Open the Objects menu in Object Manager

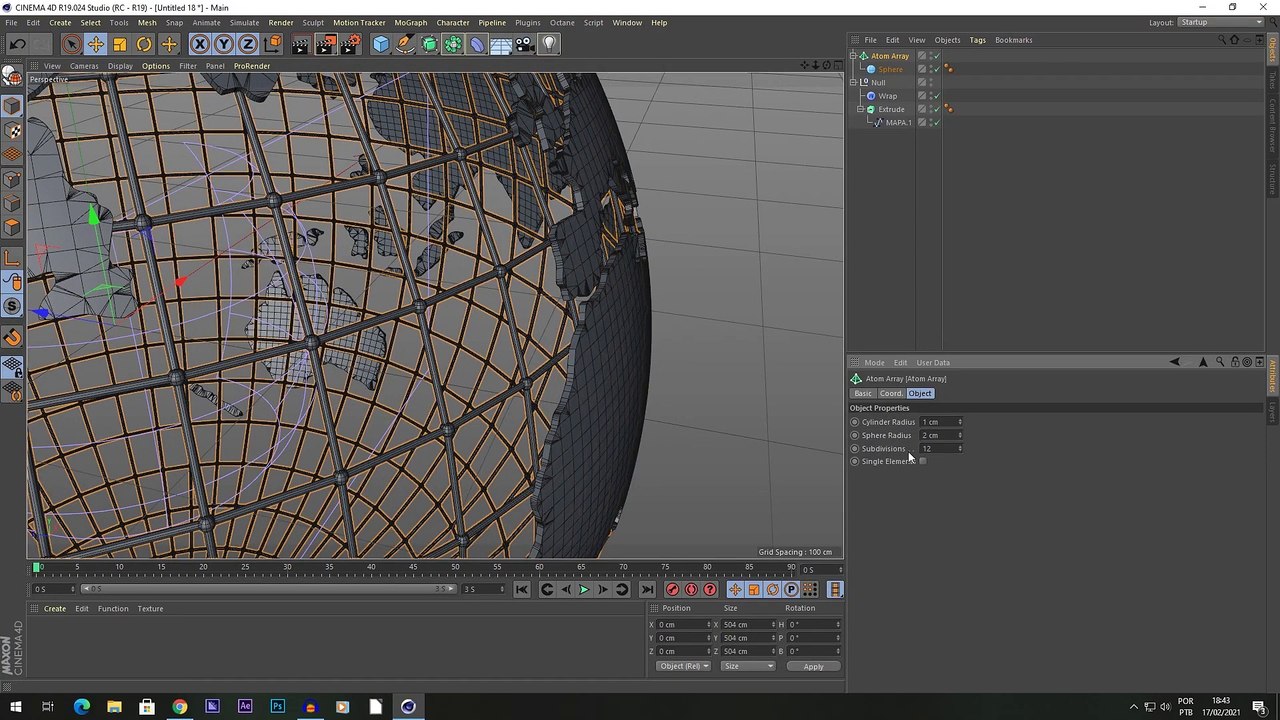click(x=947, y=40)
